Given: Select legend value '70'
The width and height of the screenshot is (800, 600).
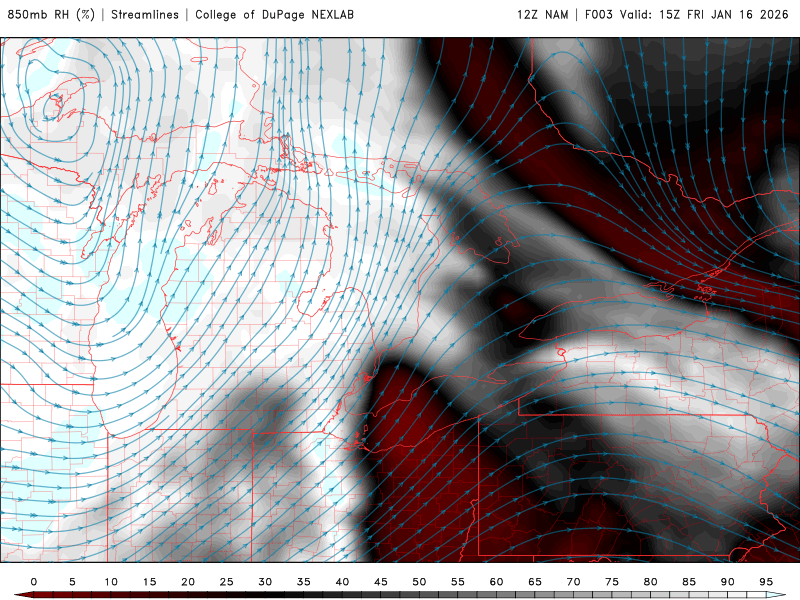Looking at the screenshot, I should (573, 582).
